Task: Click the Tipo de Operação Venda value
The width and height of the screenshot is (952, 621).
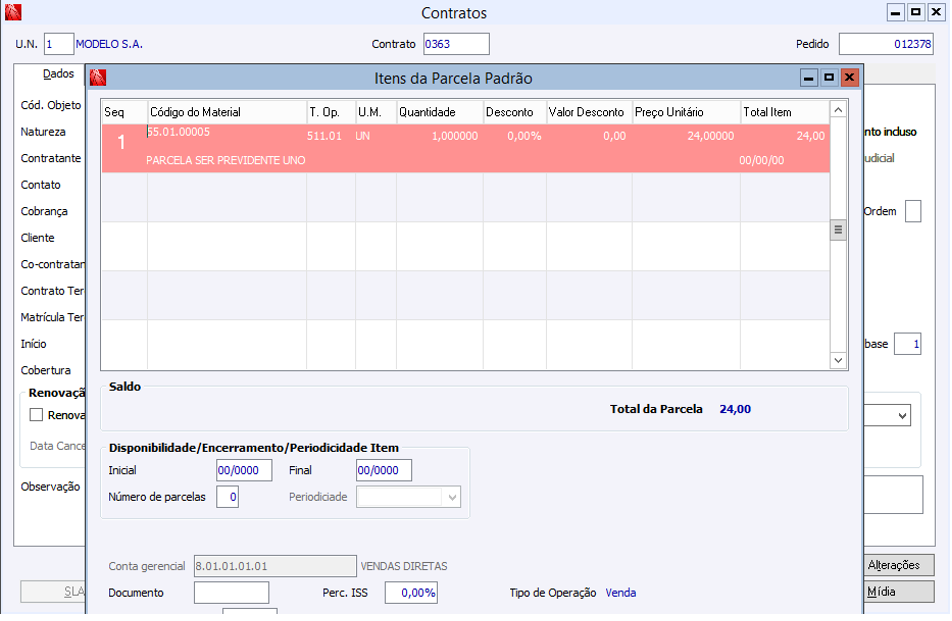Action: coord(620,593)
